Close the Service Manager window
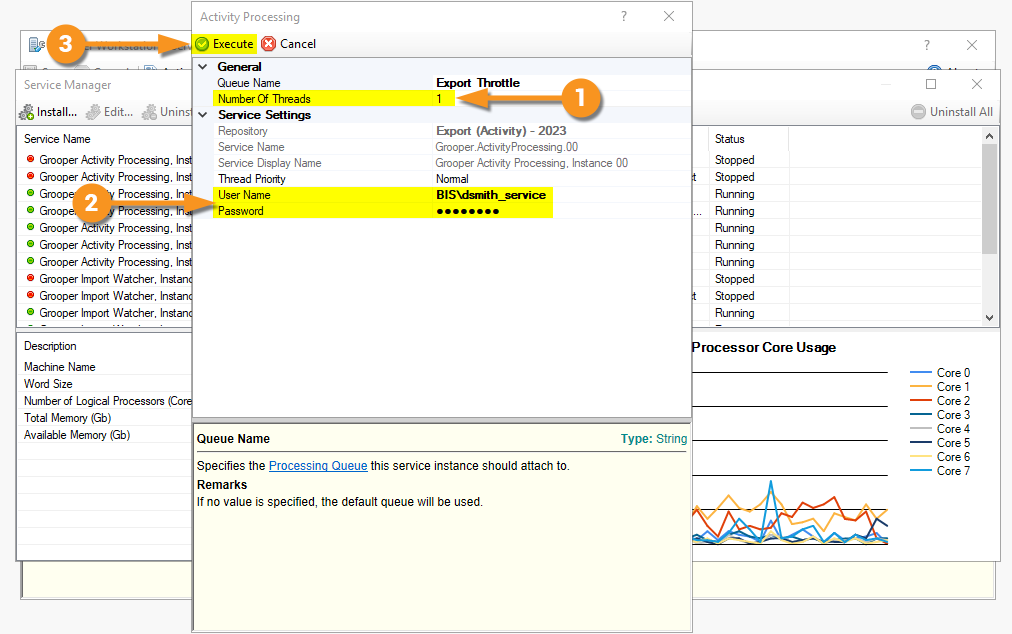1012x634 pixels. [977, 84]
